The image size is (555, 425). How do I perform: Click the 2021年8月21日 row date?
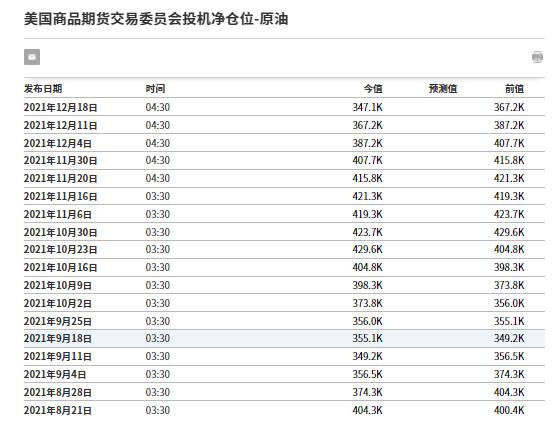click(58, 410)
